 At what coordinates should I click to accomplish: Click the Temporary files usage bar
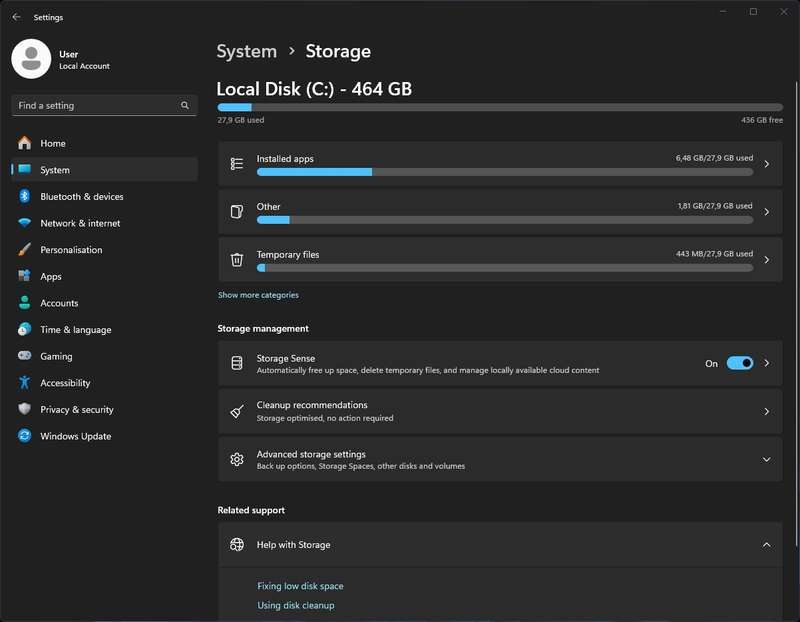(505, 268)
